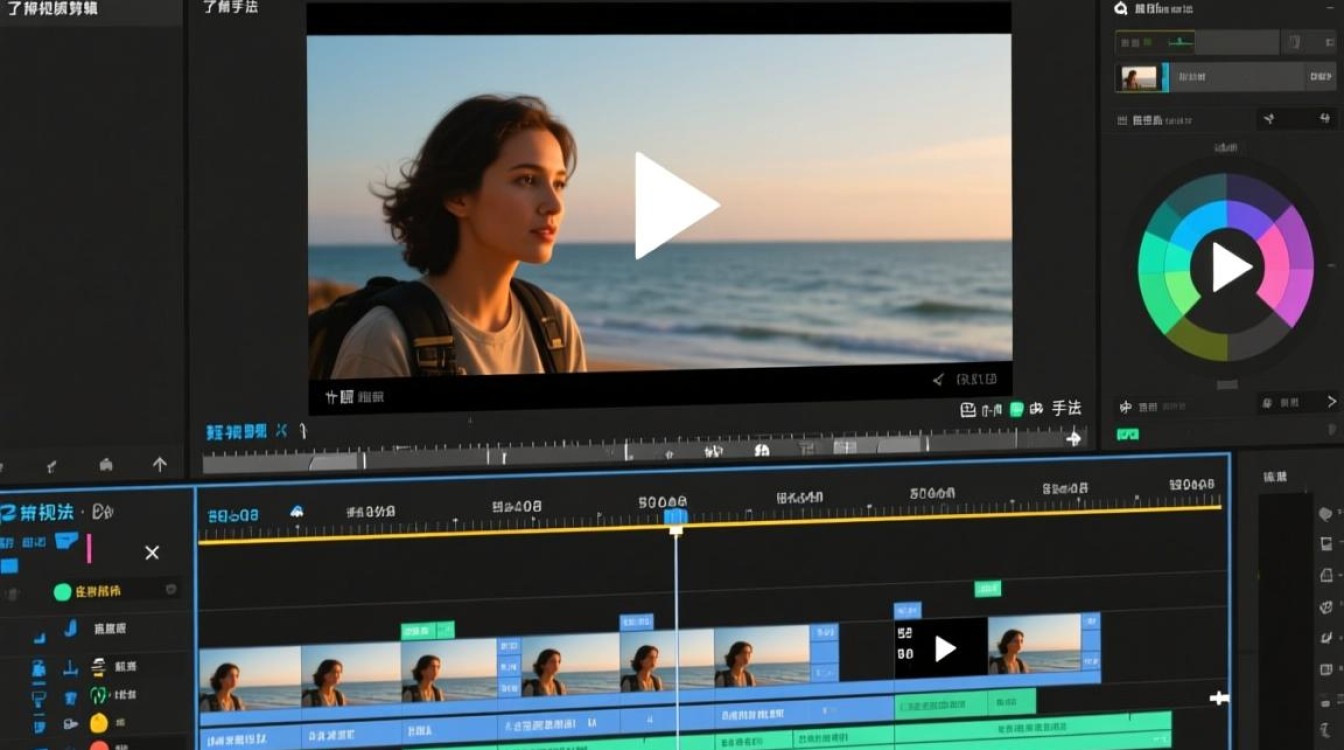Toggle the green circle indicator on the top track
Screen dimensions: 1344x750
(62, 592)
